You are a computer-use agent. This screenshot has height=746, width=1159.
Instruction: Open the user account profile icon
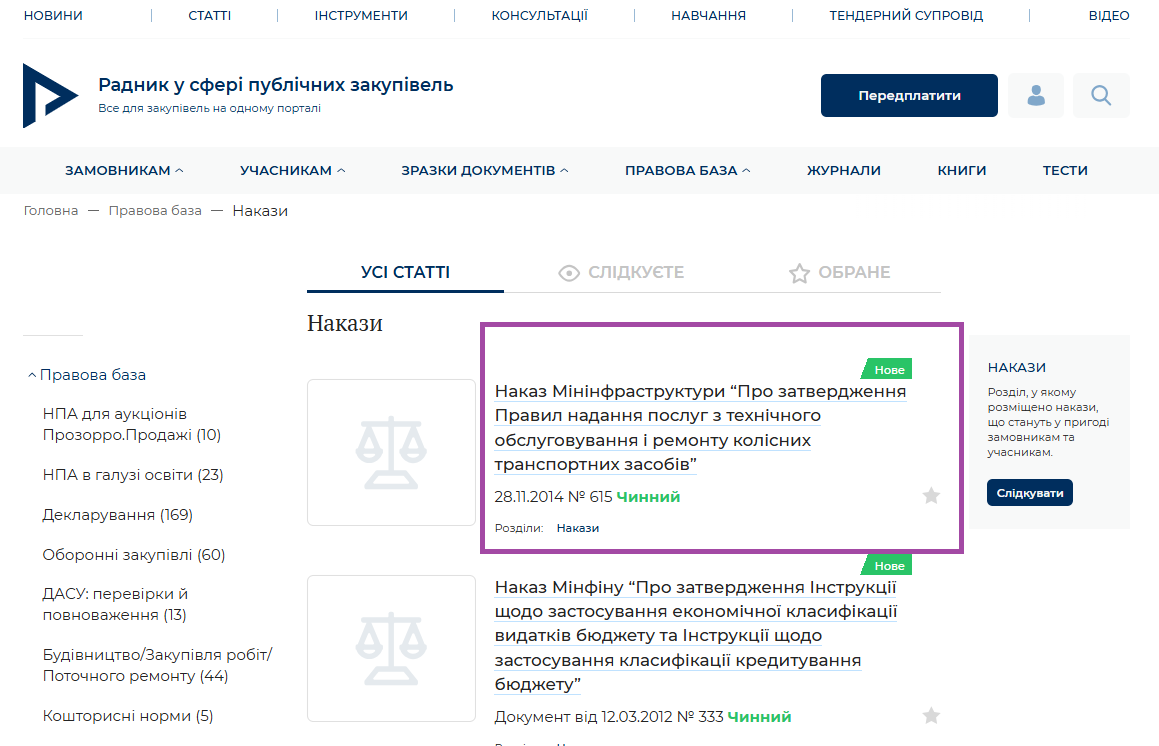coord(1035,96)
